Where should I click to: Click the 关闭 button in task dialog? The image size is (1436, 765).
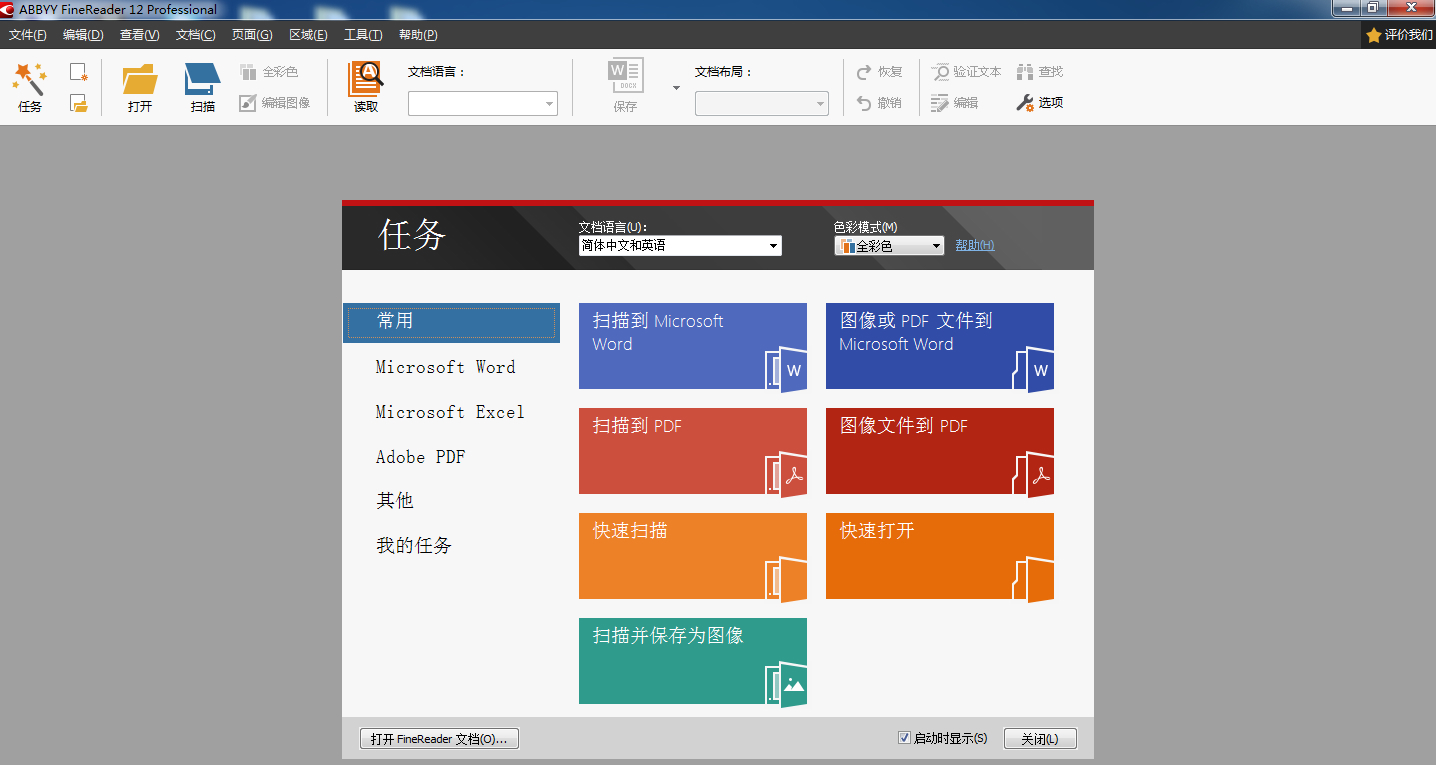(1040, 739)
